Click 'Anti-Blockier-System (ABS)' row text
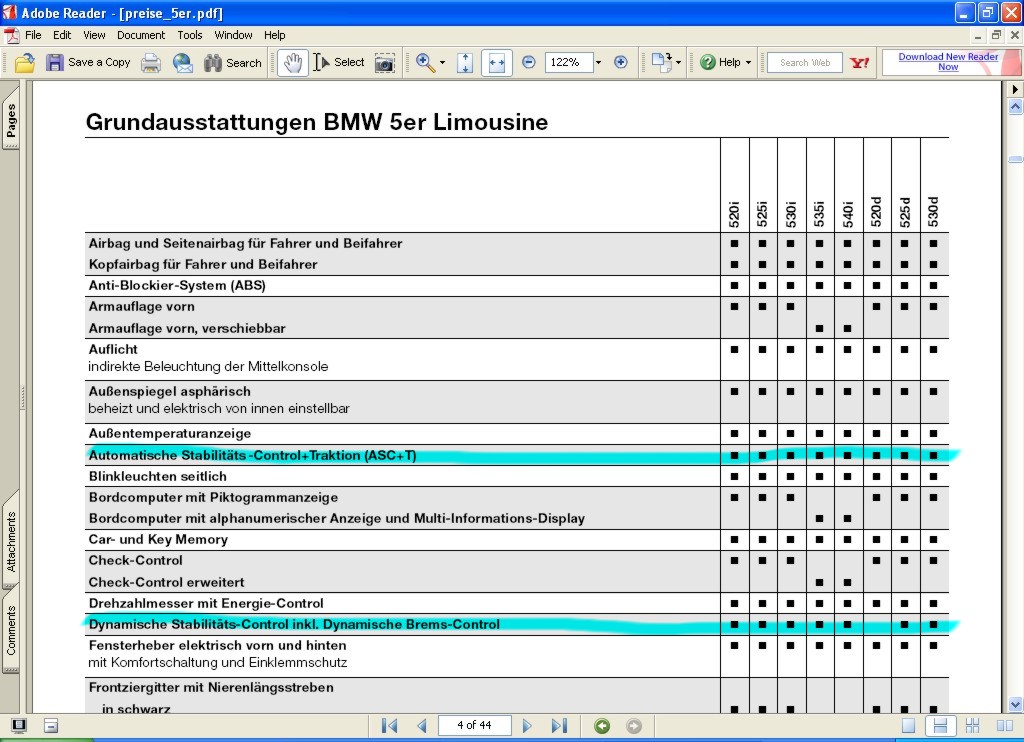The image size is (1024, 742). coord(177,285)
